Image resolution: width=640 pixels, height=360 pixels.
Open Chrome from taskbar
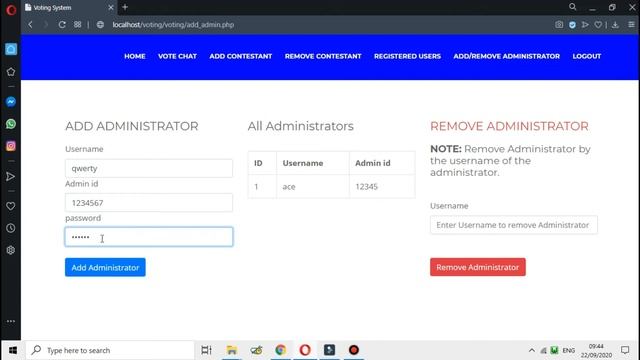[x=280, y=350]
